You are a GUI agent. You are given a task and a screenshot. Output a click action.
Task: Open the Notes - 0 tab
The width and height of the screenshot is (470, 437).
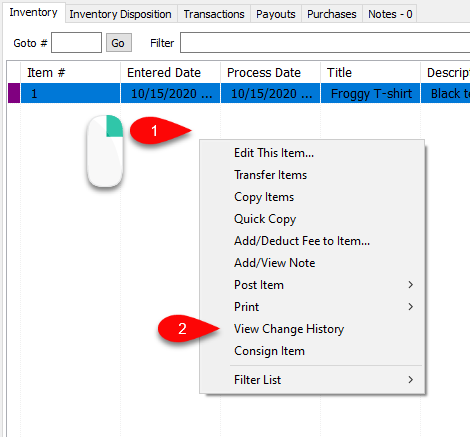(390, 14)
